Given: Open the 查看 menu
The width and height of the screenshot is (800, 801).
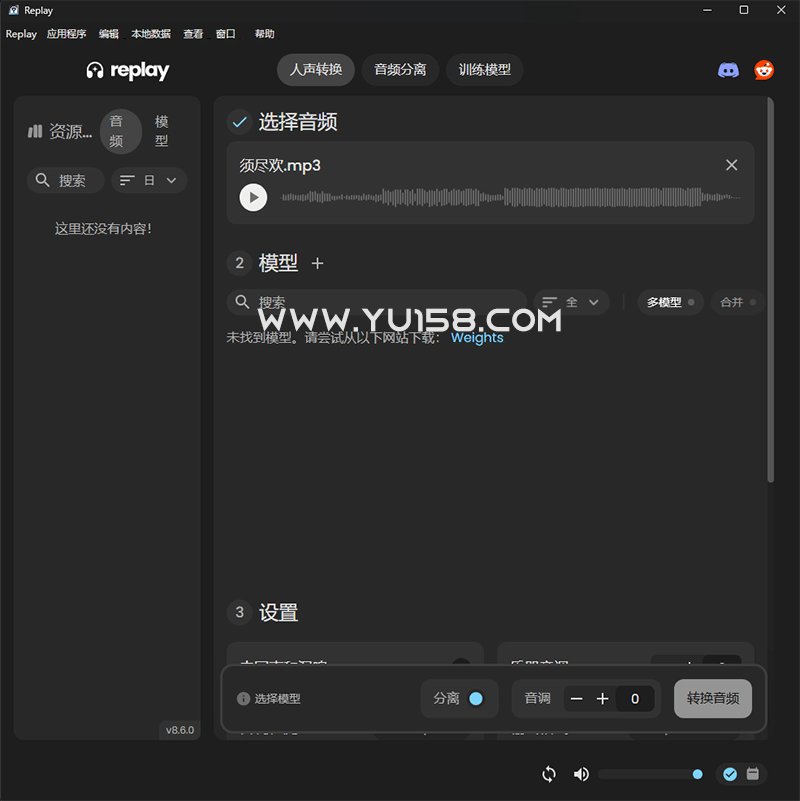Looking at the screenshot, I should point(192,33).
